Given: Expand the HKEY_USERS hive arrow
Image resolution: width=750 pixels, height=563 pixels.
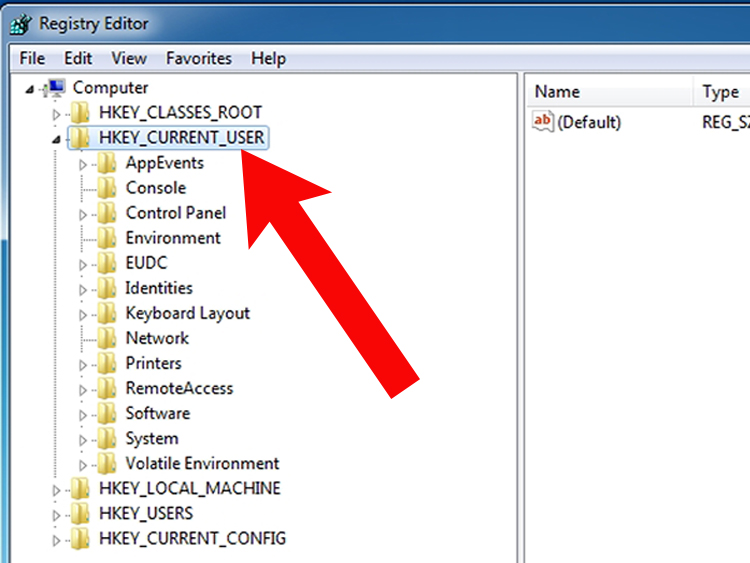Looking at the screenshot, I should click(x=56, y=515).
